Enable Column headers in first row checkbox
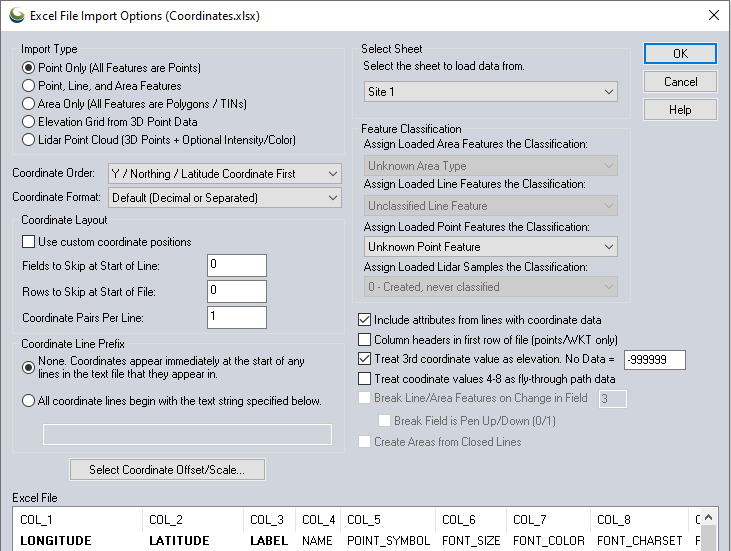This screenshot has width=731, height=551. [x=365, y=340]
